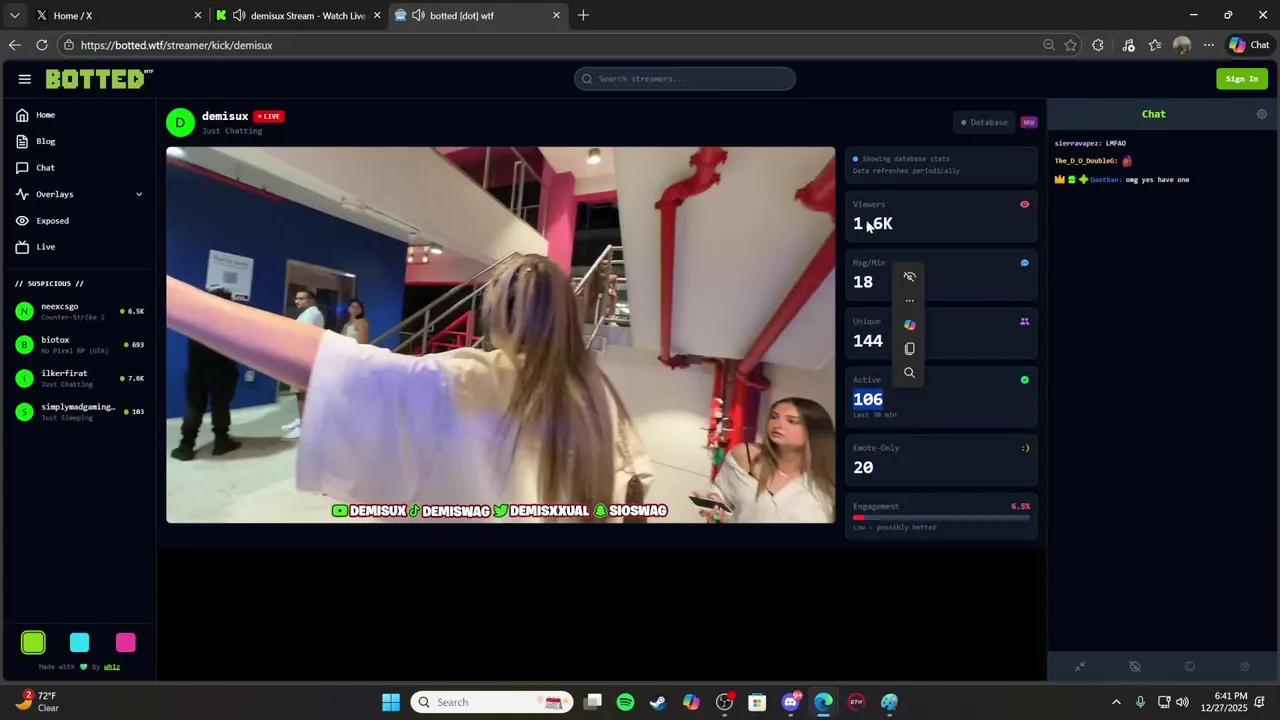Open the tab search dropdown arrow
1280x720 pixels.
coord(14,15)
